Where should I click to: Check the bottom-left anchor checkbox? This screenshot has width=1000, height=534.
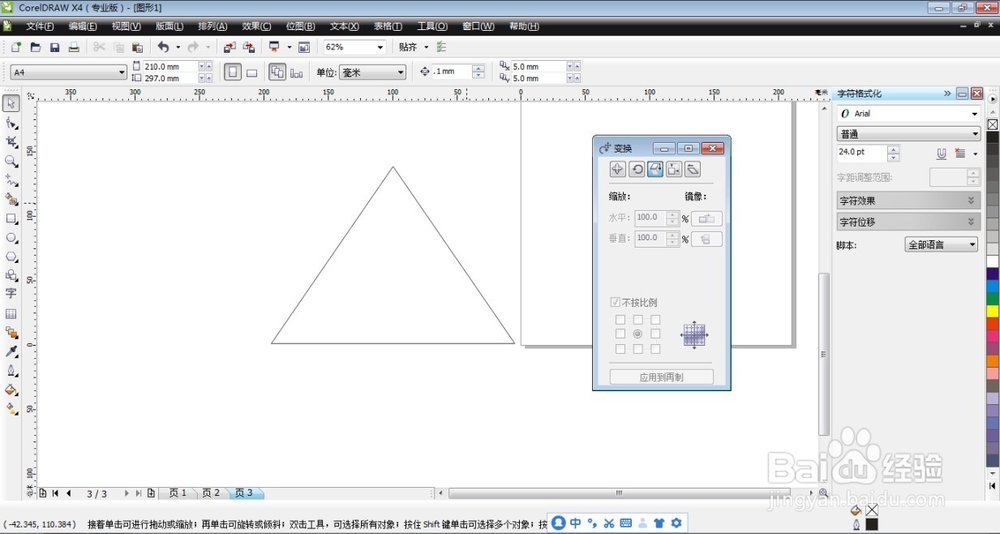click(620, 349)
